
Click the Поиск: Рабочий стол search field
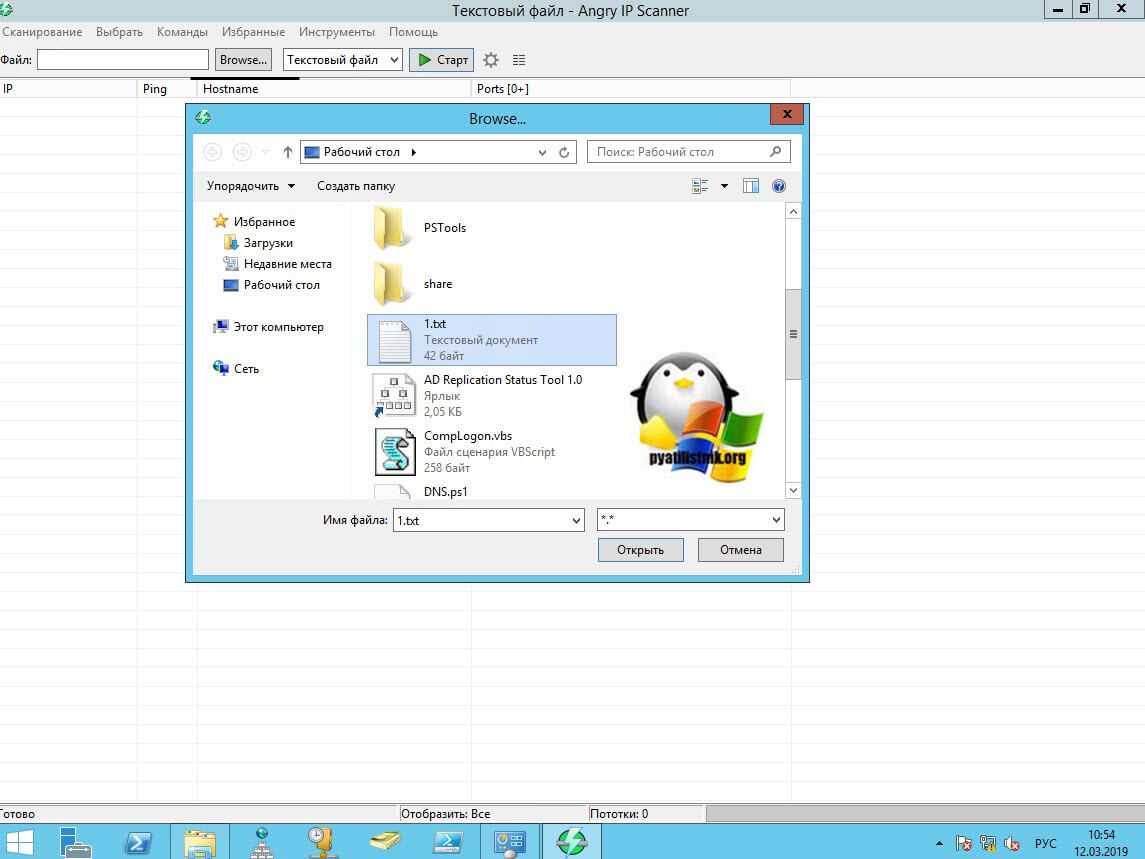[x=680, y=152]
